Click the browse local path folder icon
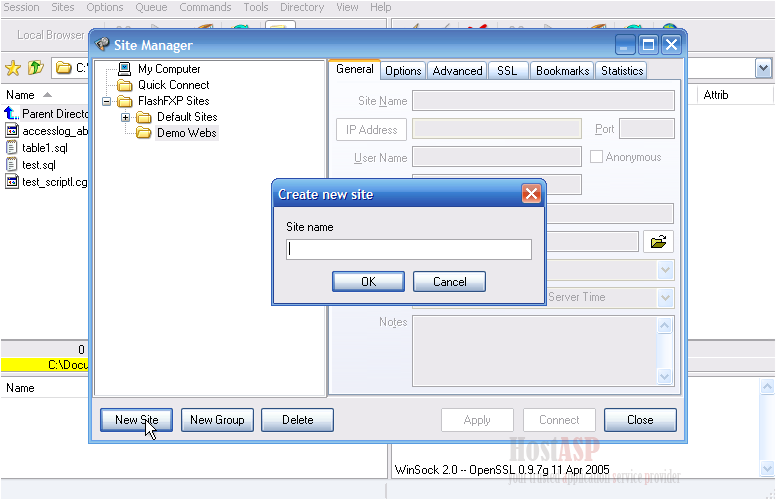Image resolution: width=776 pixels, height=500 pixels. pyautogui.click(x=658, y=242)
